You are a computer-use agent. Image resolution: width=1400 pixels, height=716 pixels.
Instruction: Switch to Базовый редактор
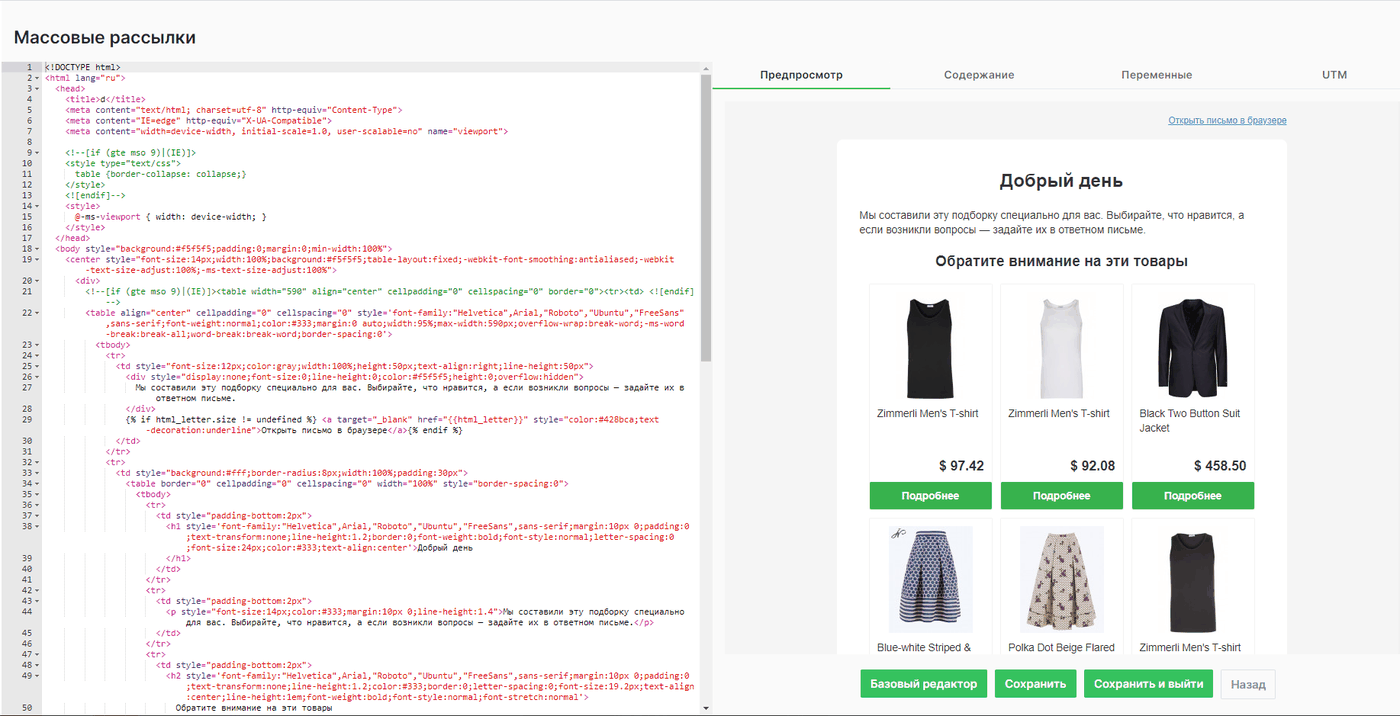click(x=923, y=684)
